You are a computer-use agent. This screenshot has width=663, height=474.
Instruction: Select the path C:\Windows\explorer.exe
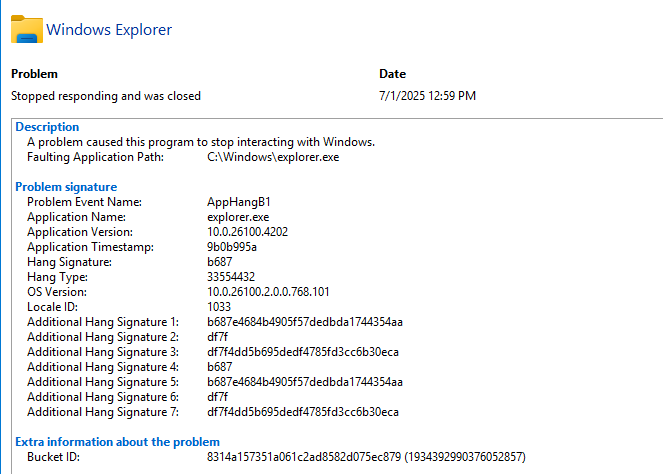[x=273, y=157]
